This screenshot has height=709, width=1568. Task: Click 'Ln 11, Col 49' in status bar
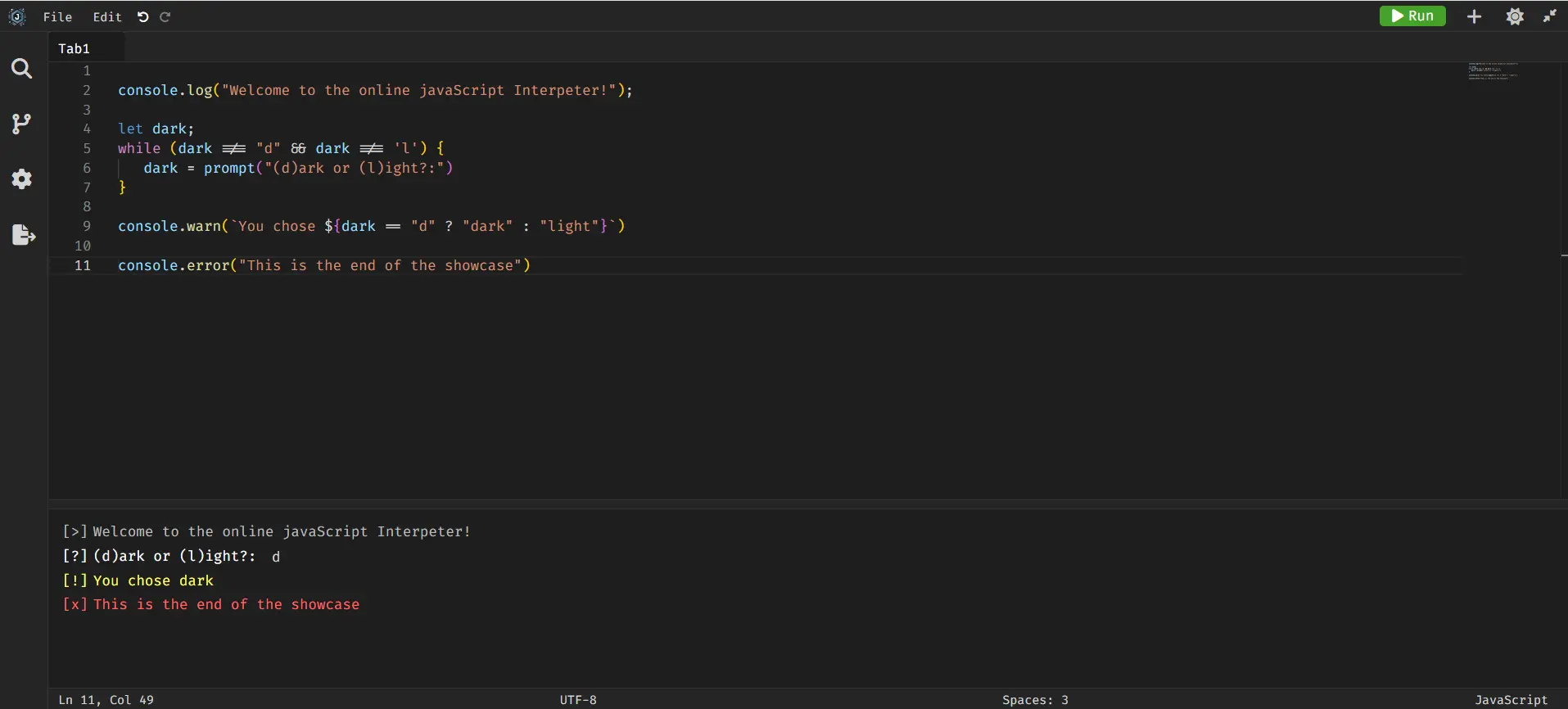pyautogui.click(x=106, y=700)
